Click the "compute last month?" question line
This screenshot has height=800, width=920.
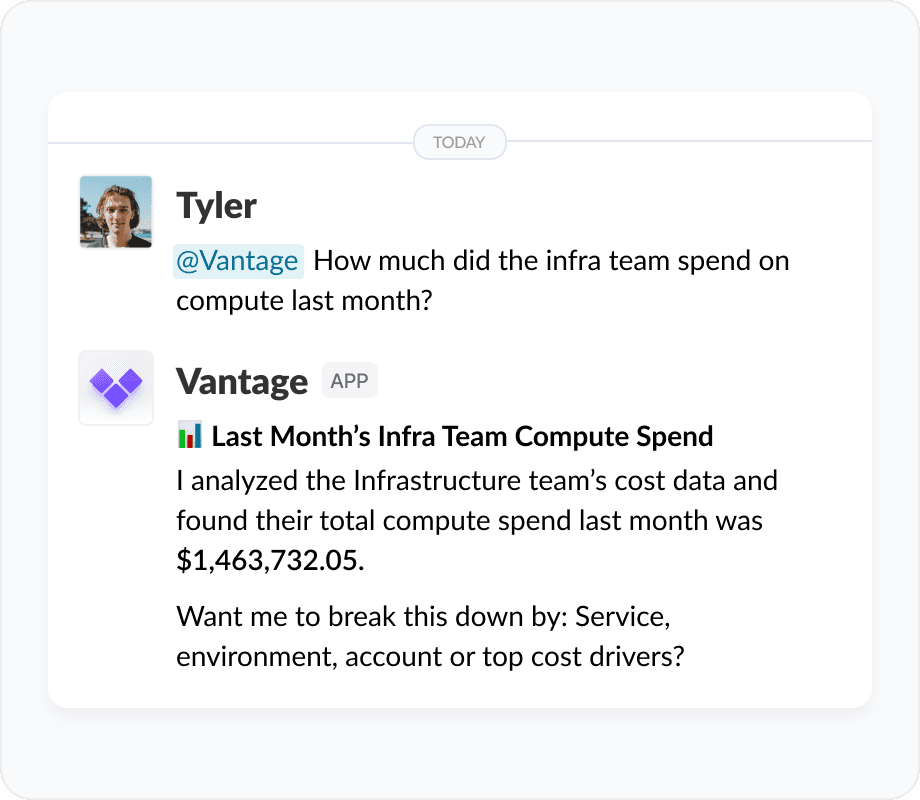pyautogui.click(x=303, y=301)
